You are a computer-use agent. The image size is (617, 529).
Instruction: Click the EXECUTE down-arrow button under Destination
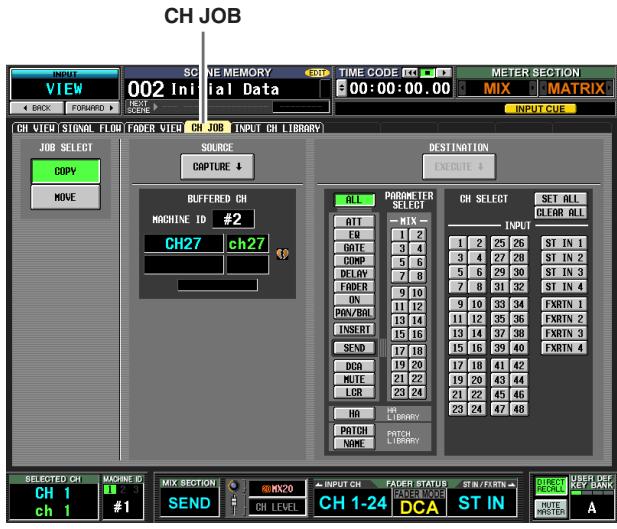(459, 167)
